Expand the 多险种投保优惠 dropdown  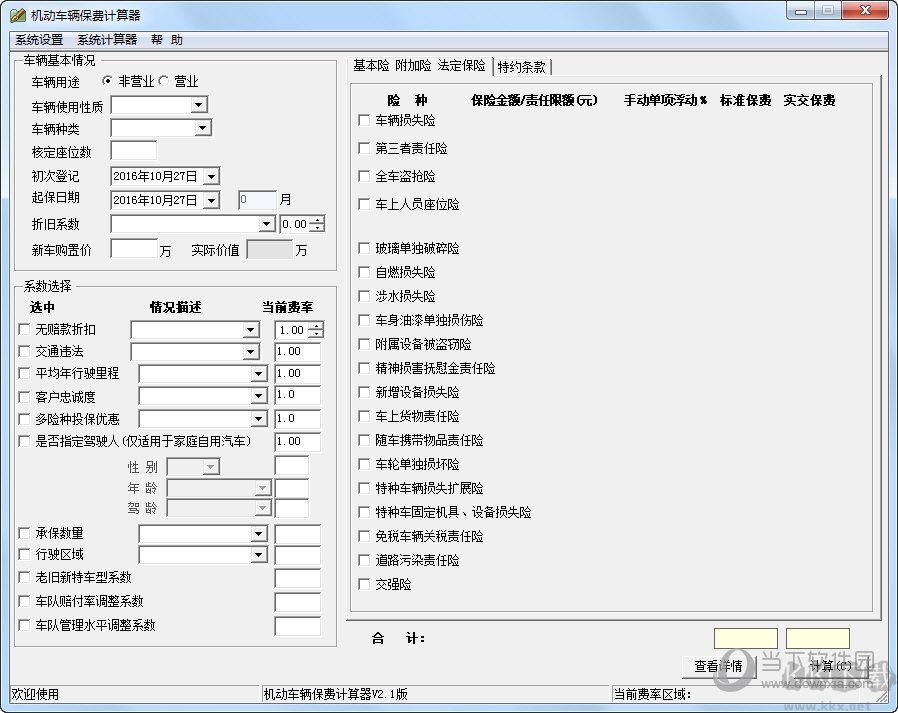click(x=258, y=419)
